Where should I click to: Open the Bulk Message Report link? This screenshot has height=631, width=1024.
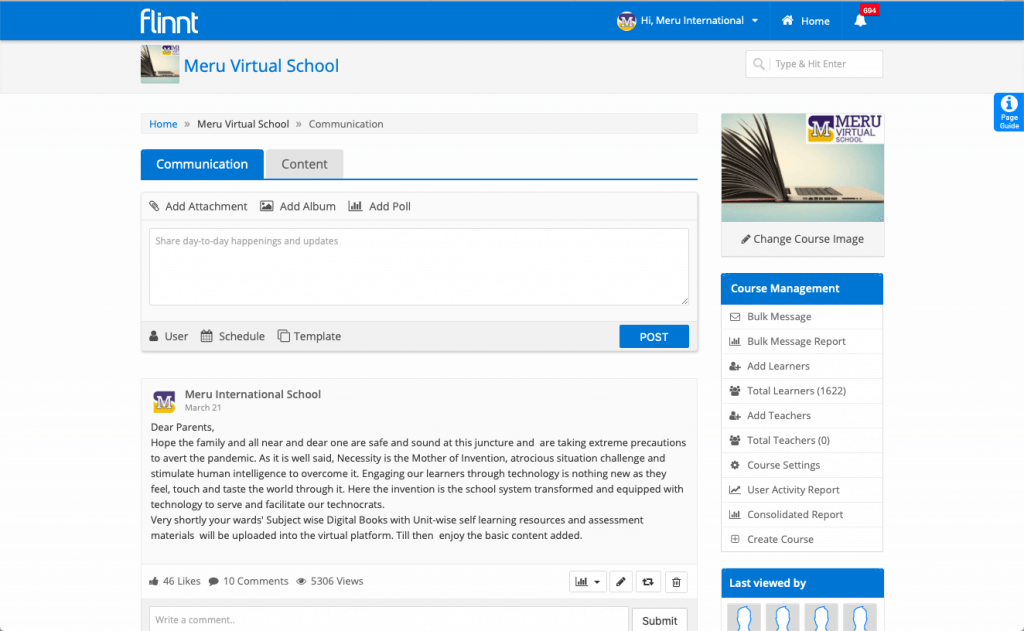coord(796,341)
